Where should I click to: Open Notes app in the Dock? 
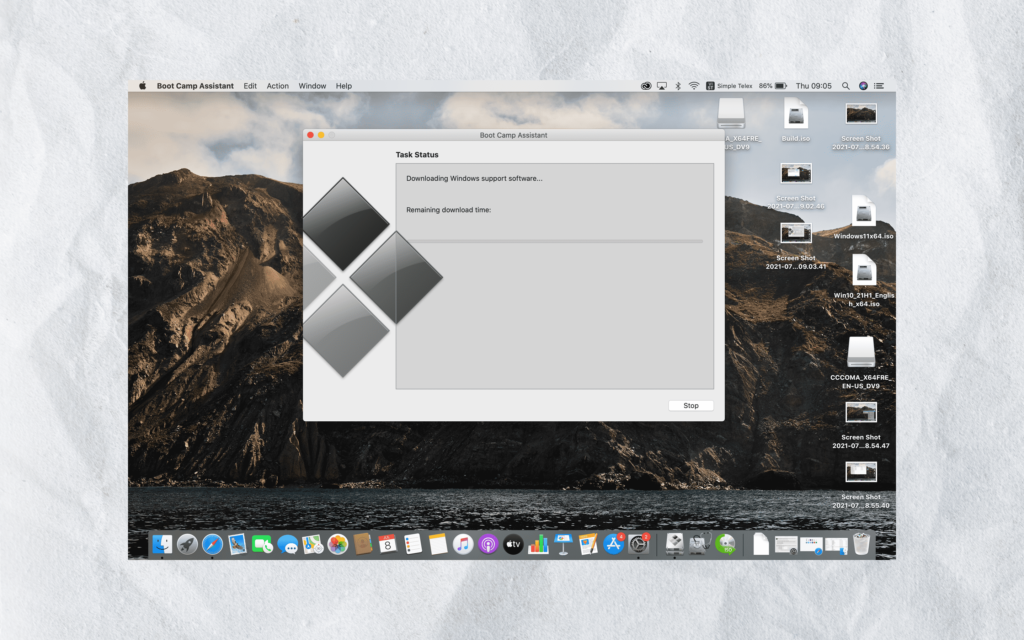coord(438,544)
